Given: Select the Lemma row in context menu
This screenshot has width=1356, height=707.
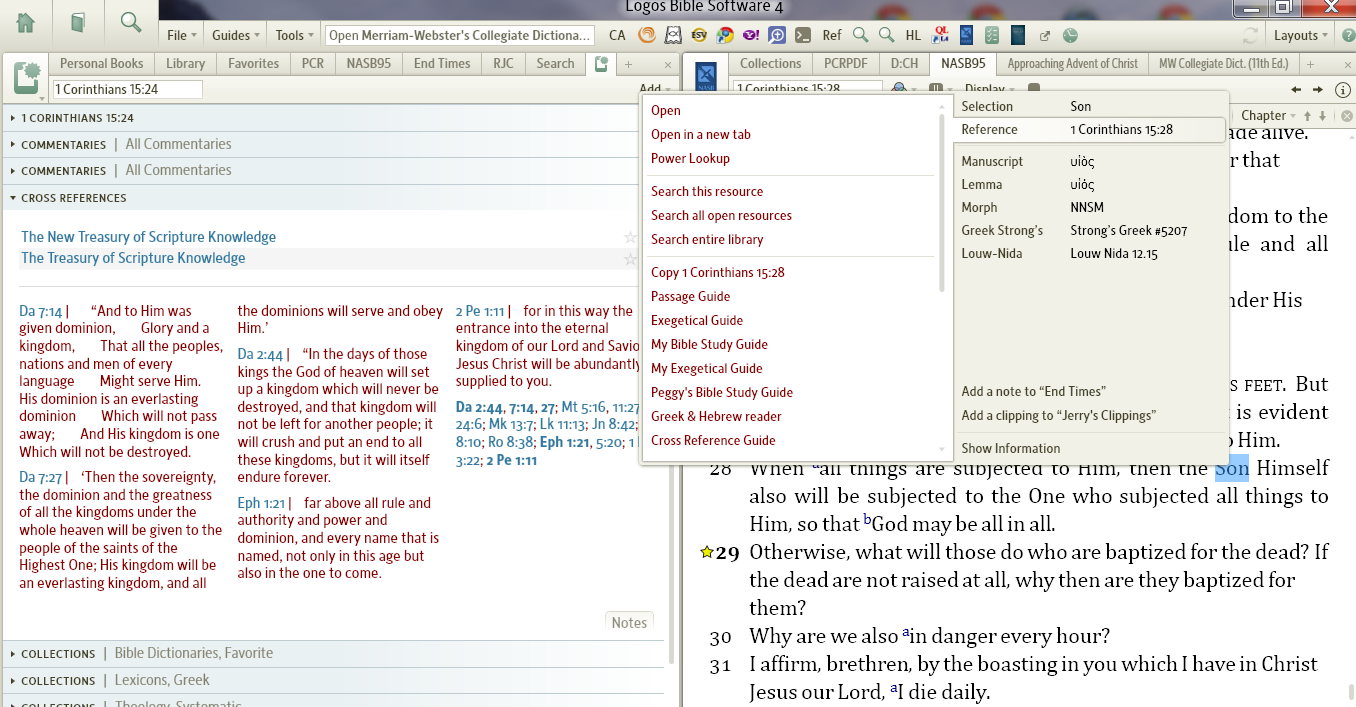Looking at the screenshot, I should click(x=1090, y=184).
